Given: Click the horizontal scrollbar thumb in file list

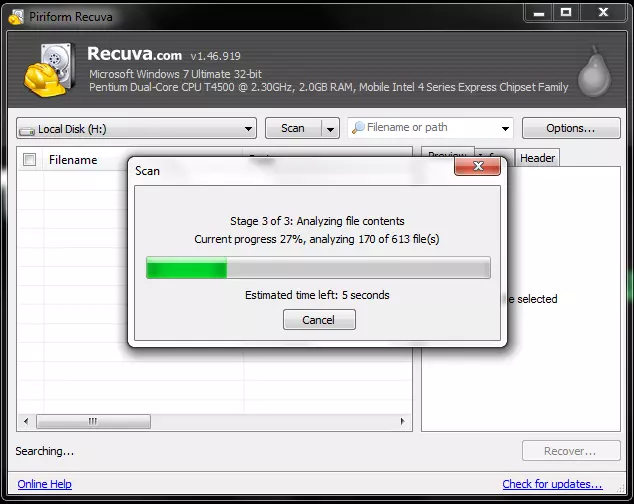Looking at the screenshot, I should (93, 421).
